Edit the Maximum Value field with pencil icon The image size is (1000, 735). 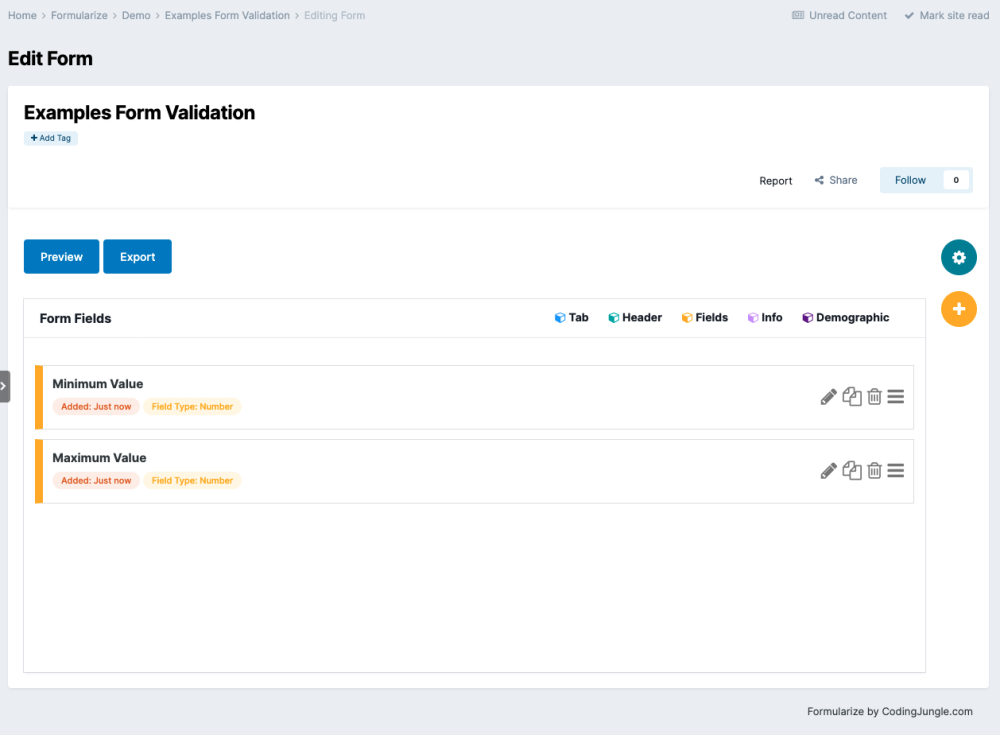[x=828, y=471]
